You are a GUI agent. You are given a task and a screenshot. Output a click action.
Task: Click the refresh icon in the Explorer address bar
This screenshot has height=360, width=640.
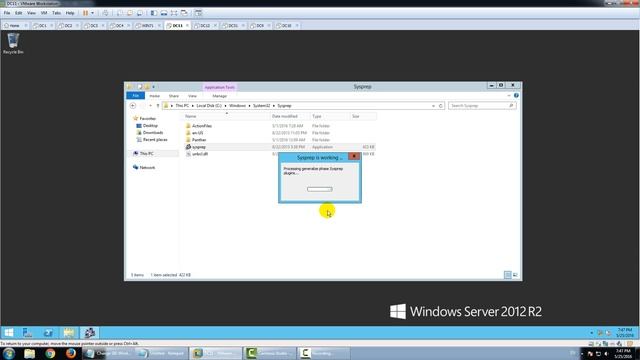tap(441, 106)
